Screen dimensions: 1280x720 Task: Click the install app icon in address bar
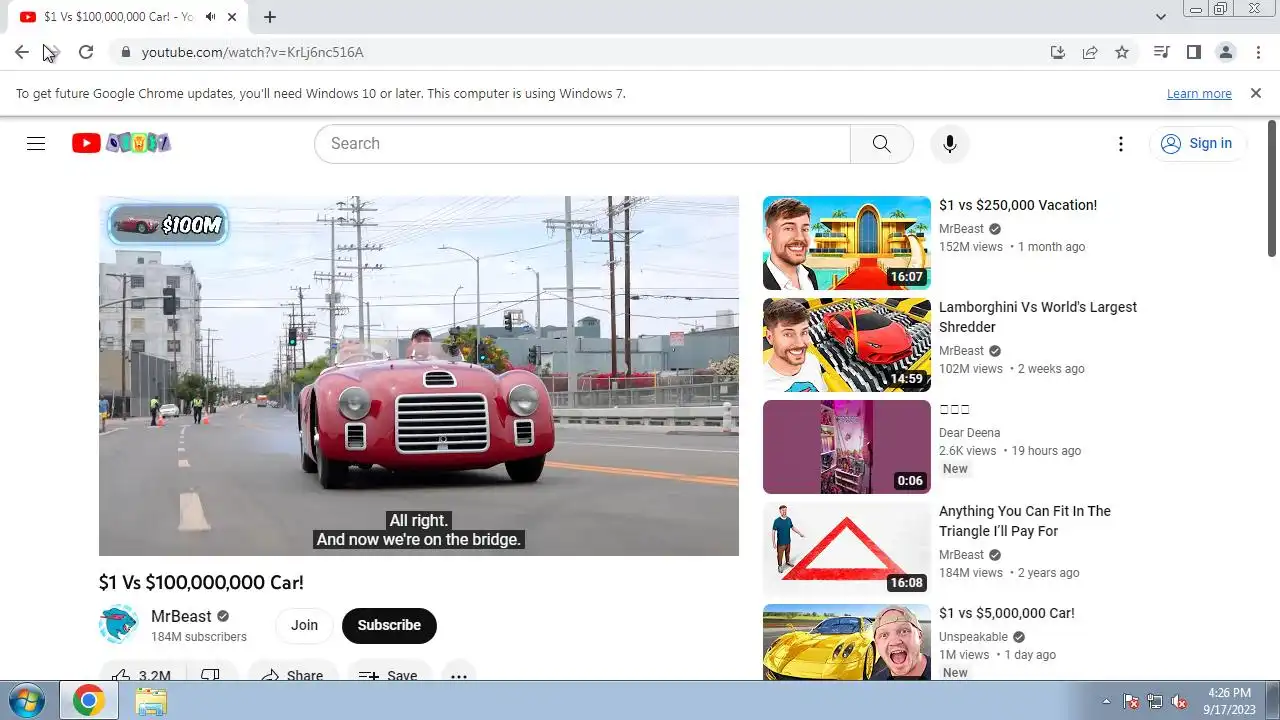tap(1058, 52)
